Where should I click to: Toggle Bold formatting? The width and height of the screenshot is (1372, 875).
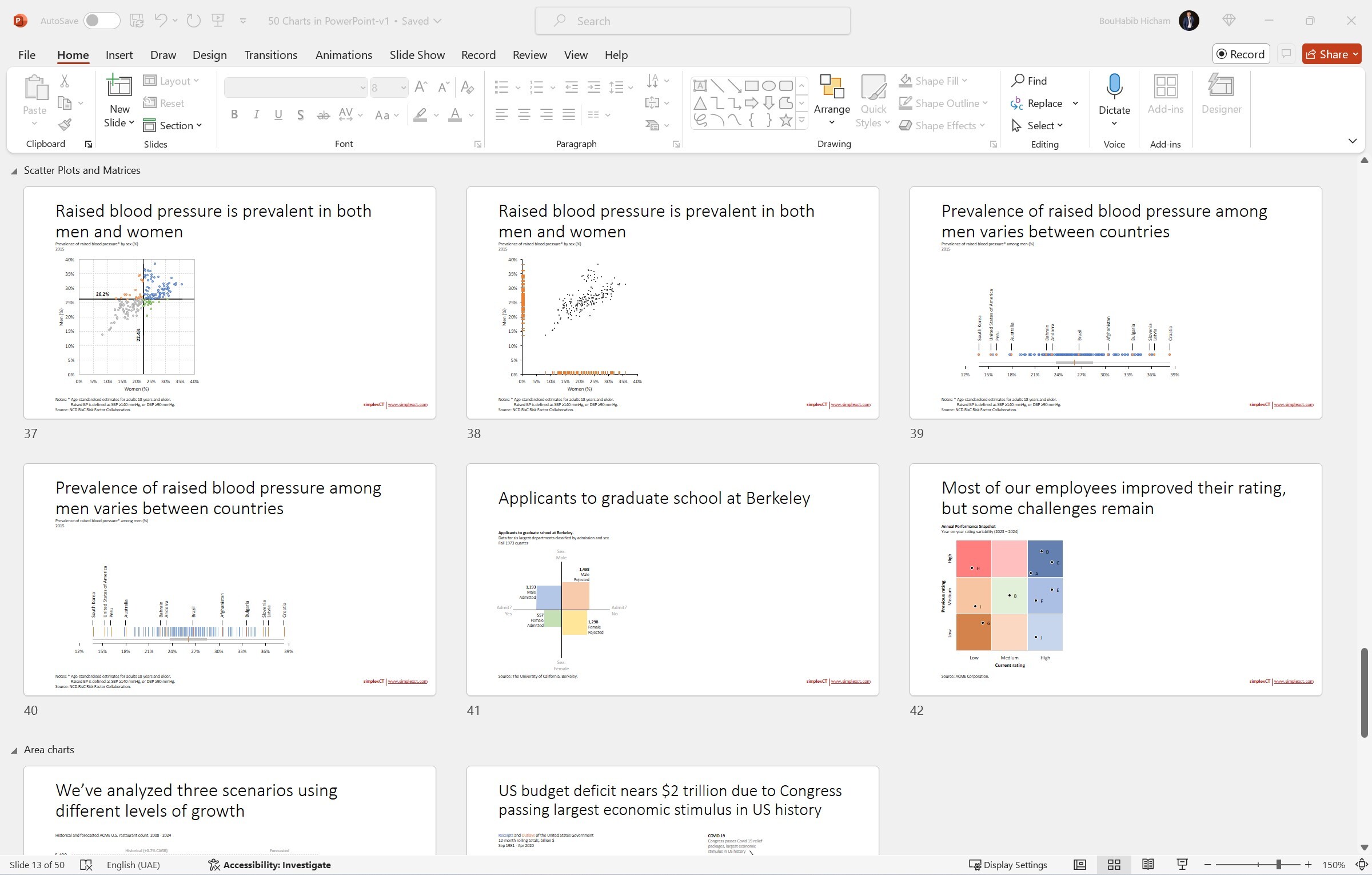point(234,115)
